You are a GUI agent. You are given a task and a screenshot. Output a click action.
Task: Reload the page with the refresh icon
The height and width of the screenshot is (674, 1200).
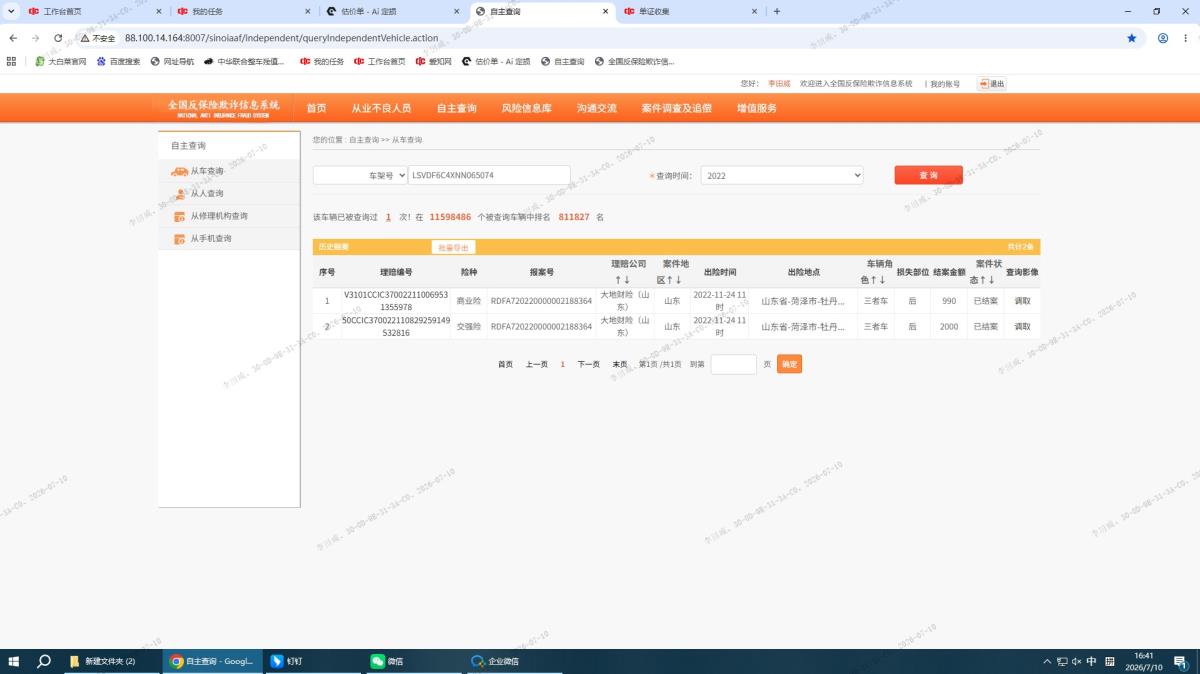[58, 38]
